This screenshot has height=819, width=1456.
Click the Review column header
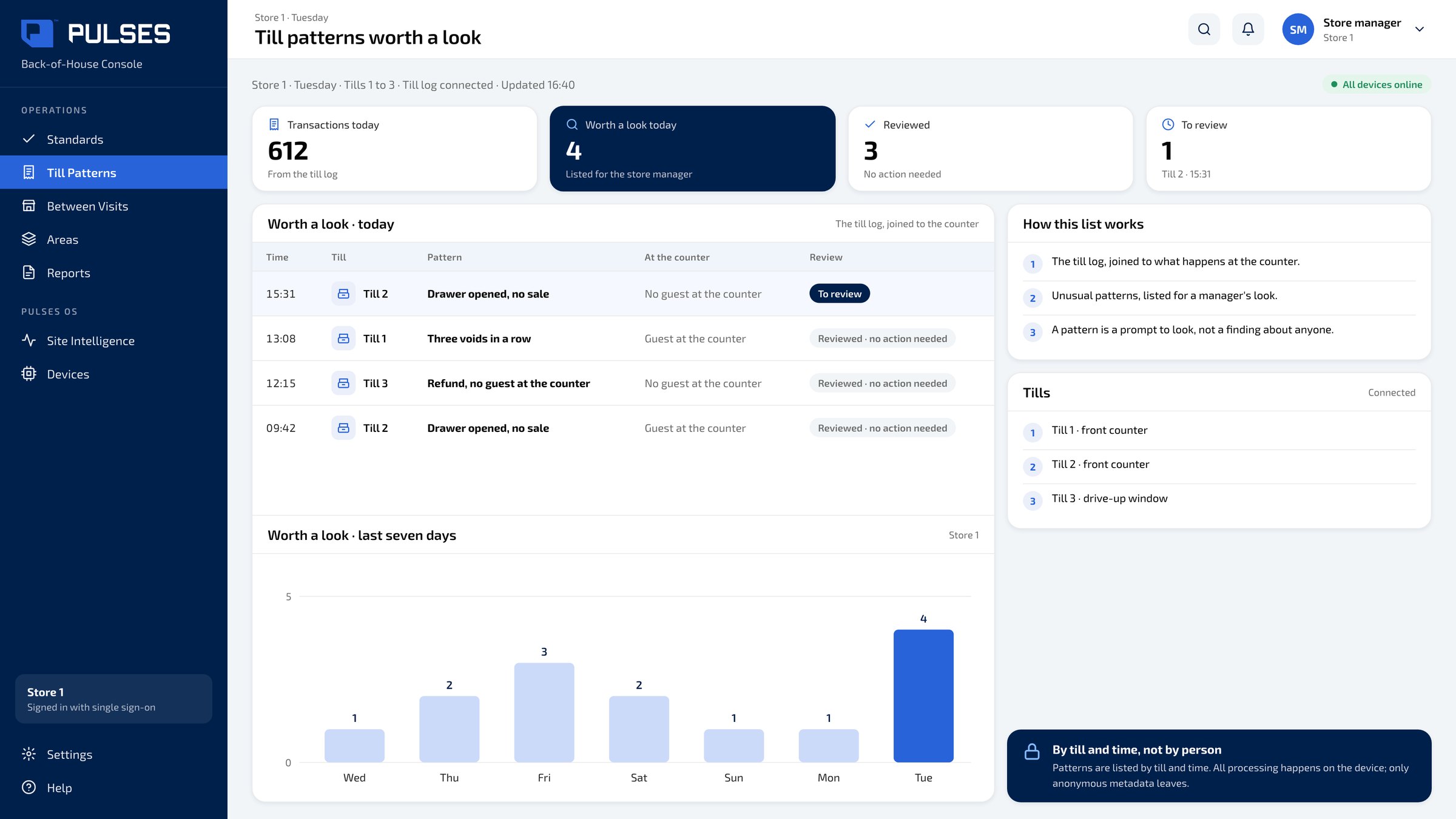point(826,257)
